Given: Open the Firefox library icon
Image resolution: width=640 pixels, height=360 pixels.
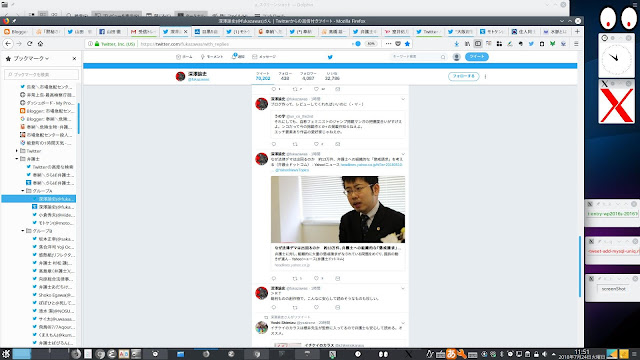Looking at the screenshot, I should click(x=467, y=44).
